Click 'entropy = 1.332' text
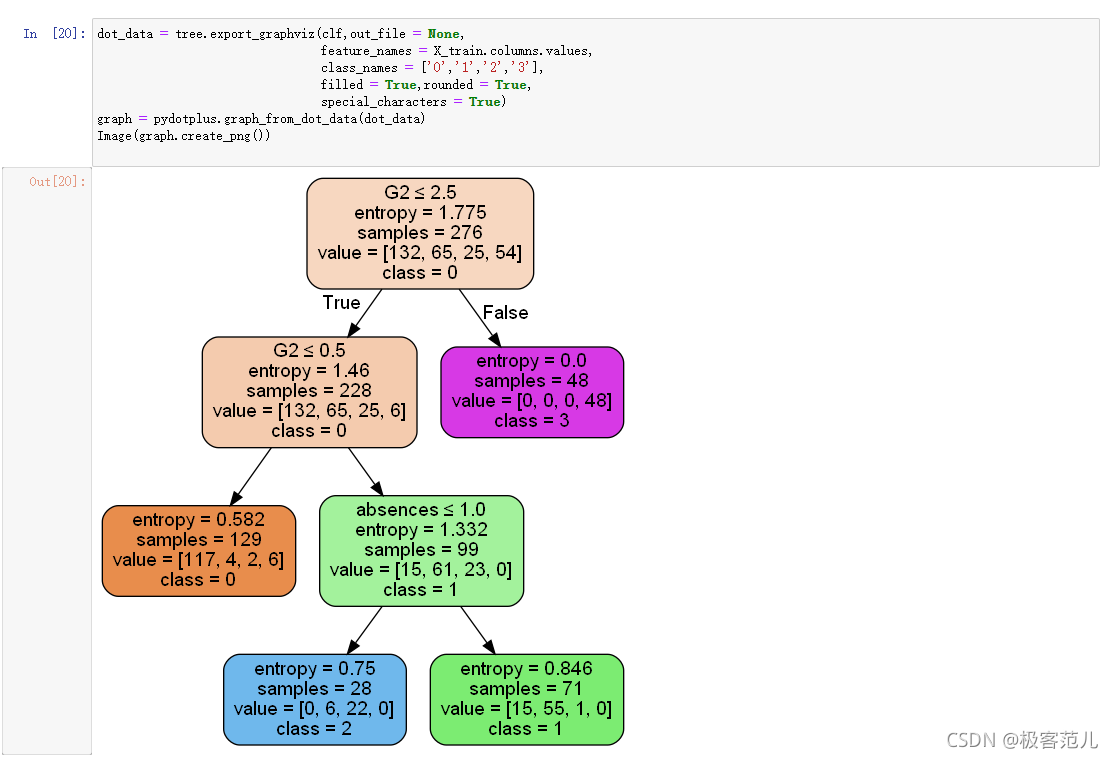The width and height of the screenshot is (1113, 758). click(422, 529)
